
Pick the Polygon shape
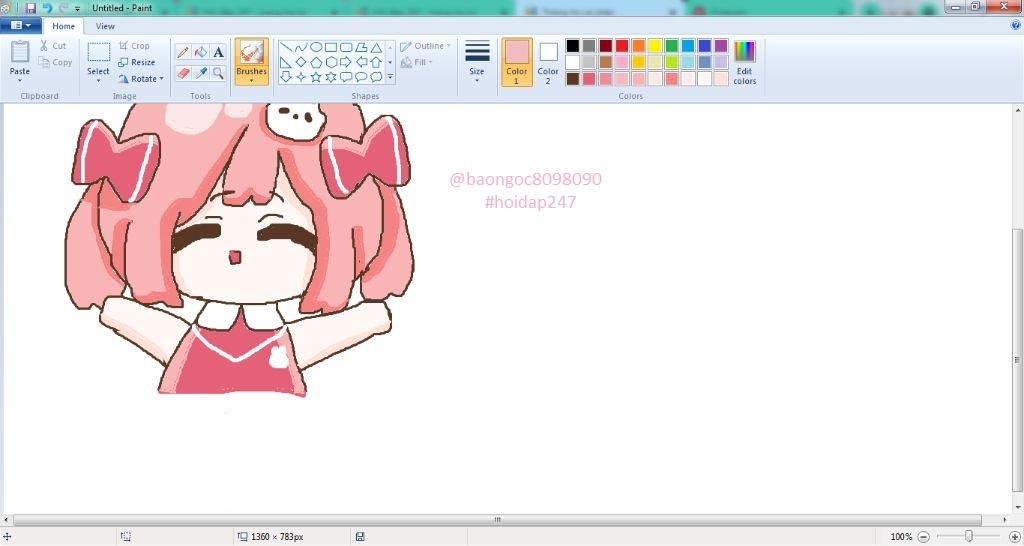tap(361, 48)
